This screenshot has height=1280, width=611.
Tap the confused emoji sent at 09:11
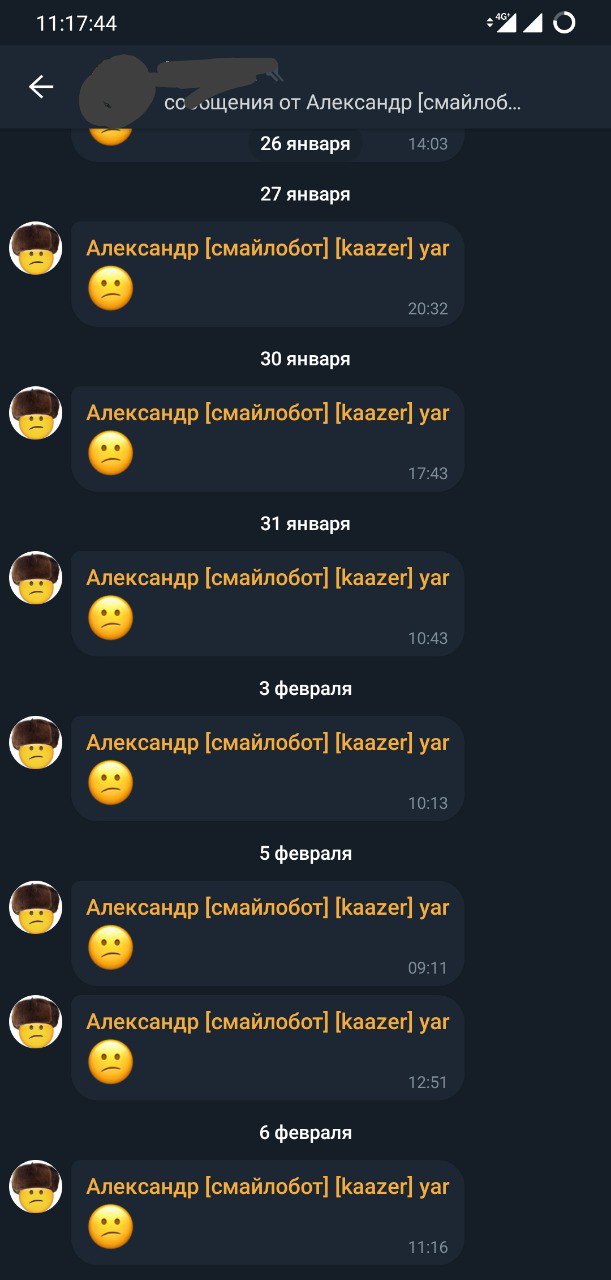[110, 949]
